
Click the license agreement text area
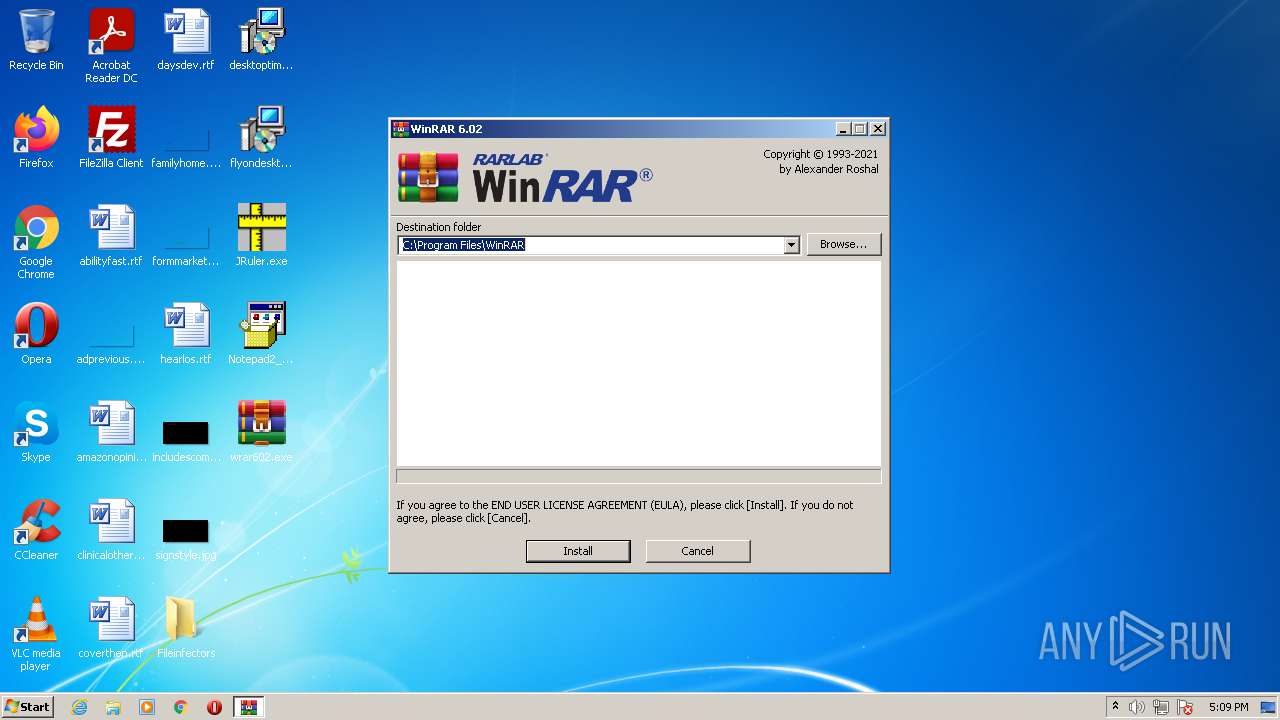638,363
